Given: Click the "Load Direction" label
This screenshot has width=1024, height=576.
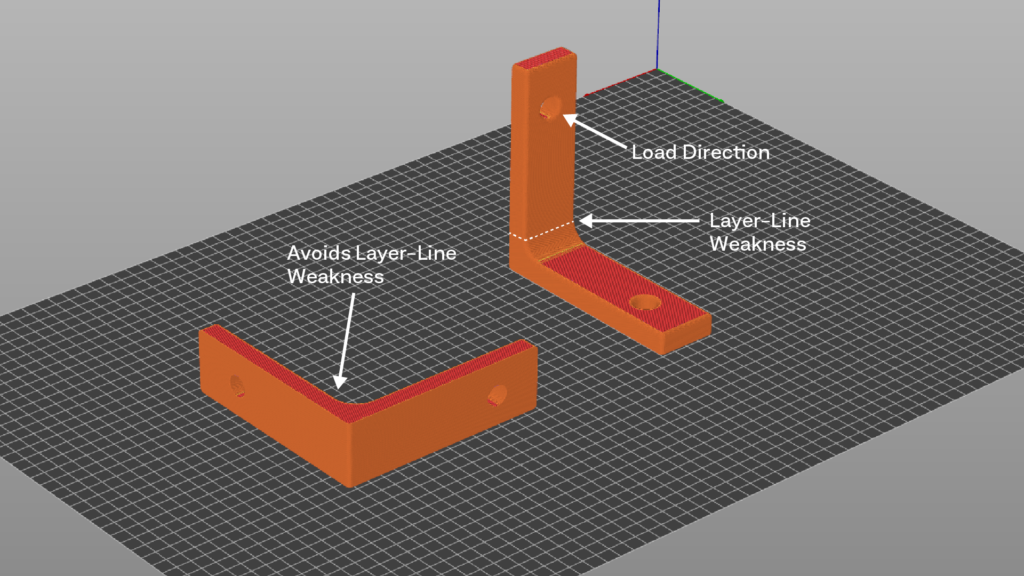Looking at the screenshot, I should pos(700,153).
